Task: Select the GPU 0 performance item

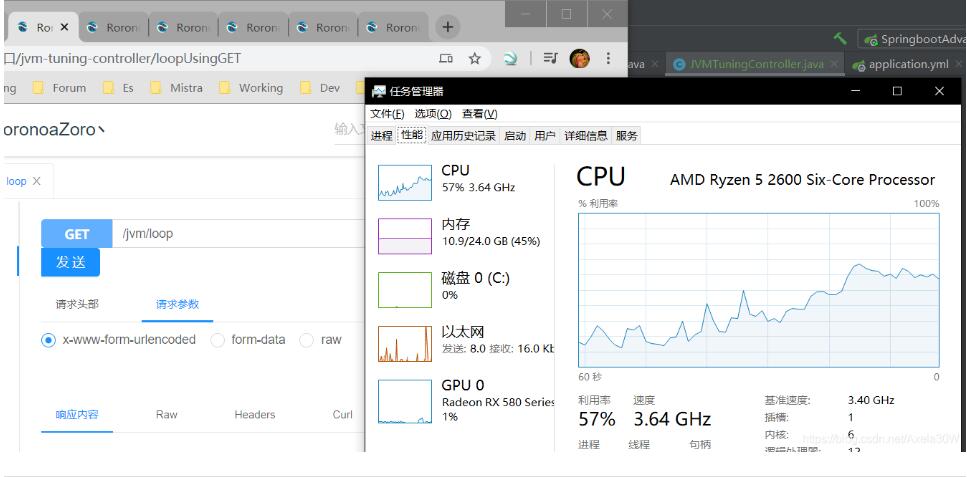Action: [x=404, y=398]
